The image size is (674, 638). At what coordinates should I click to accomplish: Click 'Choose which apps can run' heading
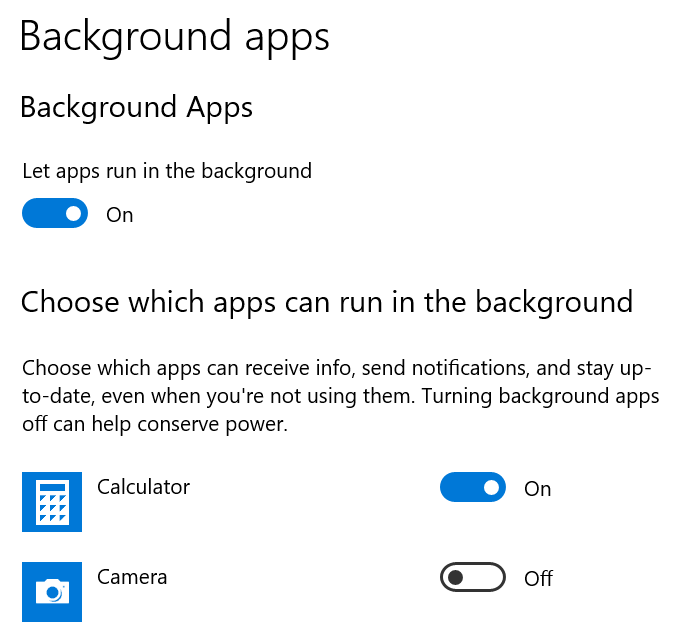[327, 303]
